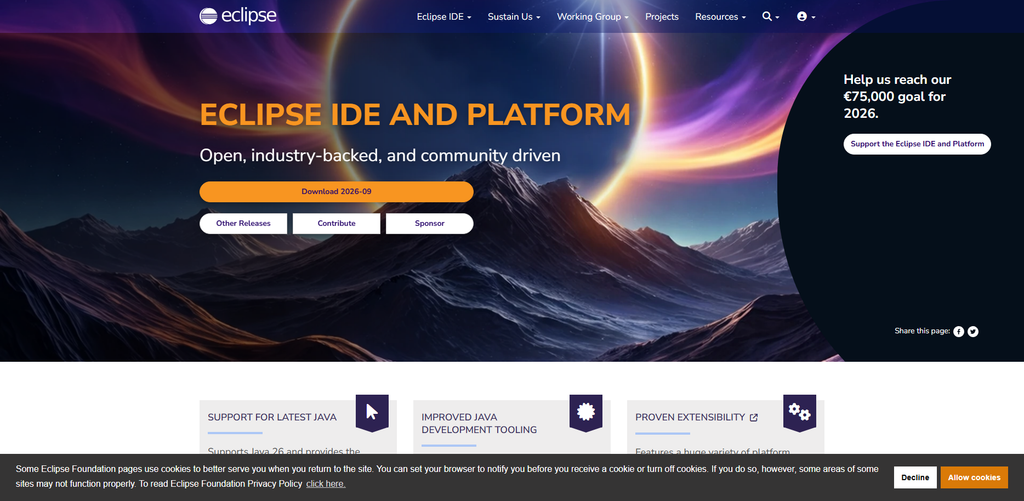Expand the Eclipse IDE menu
This screenshot has width=1024, height=501.
pos(444,17)
